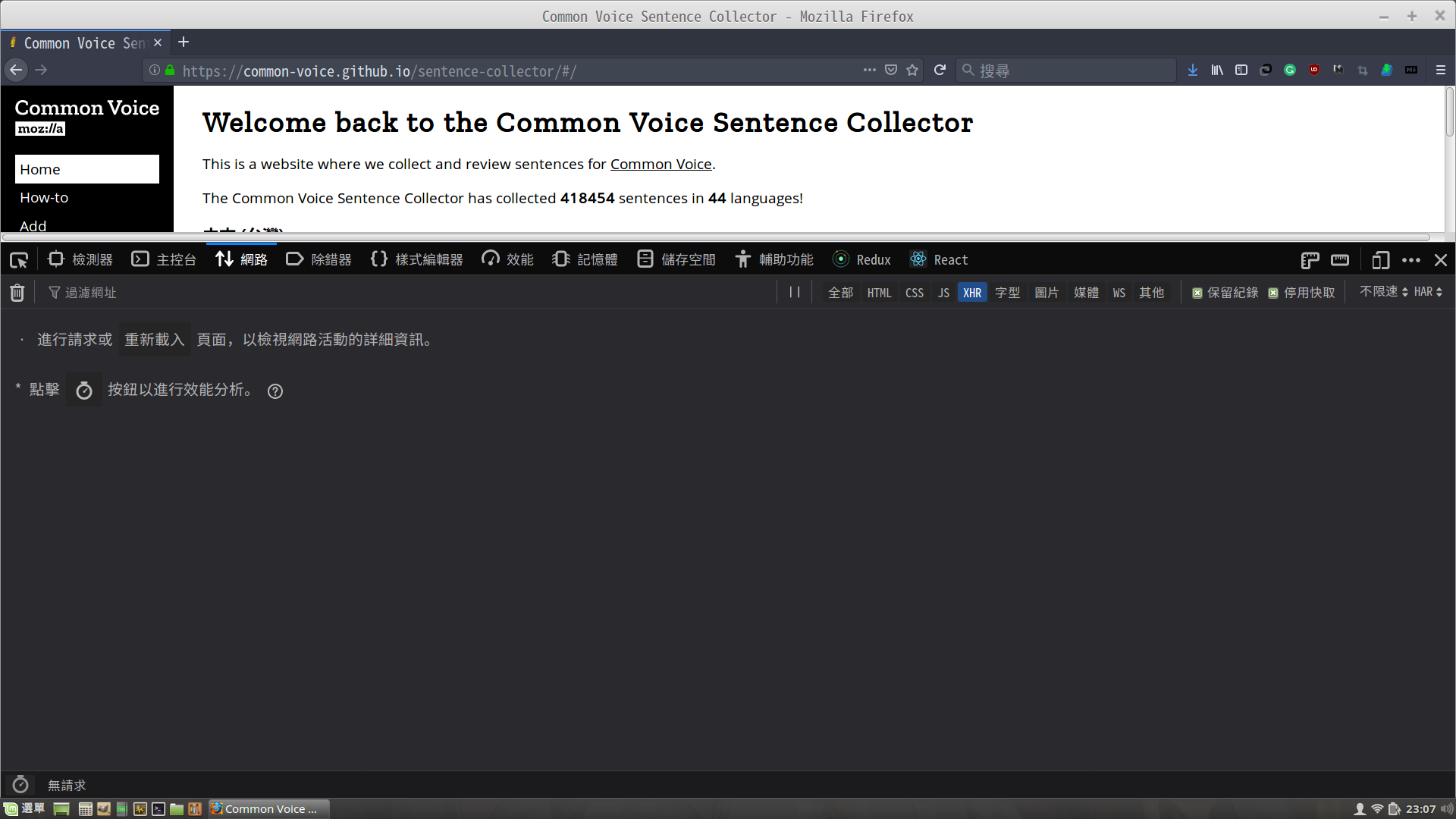Bookmark this page with star icon
This screenshot has width=1456, height=819.
pyautogui.click(x=912, y=71)
